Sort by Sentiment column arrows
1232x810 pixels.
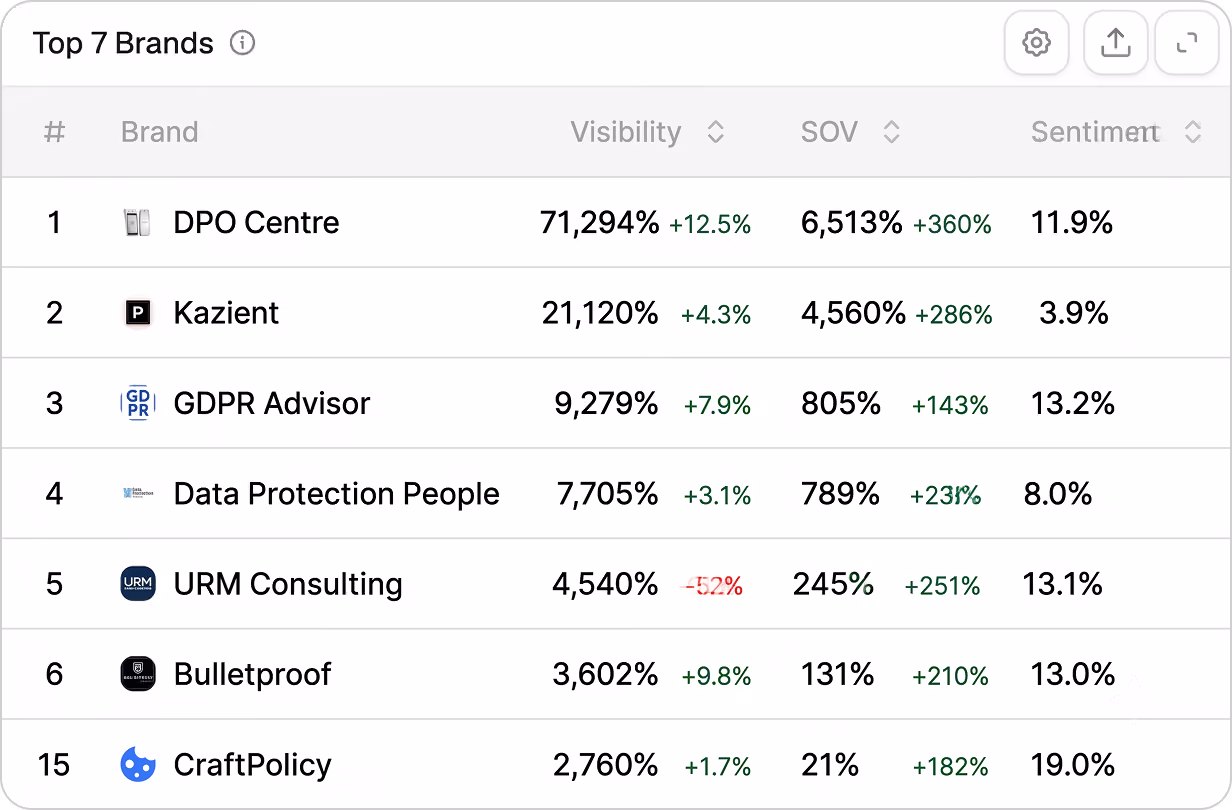pos(1192,132)
